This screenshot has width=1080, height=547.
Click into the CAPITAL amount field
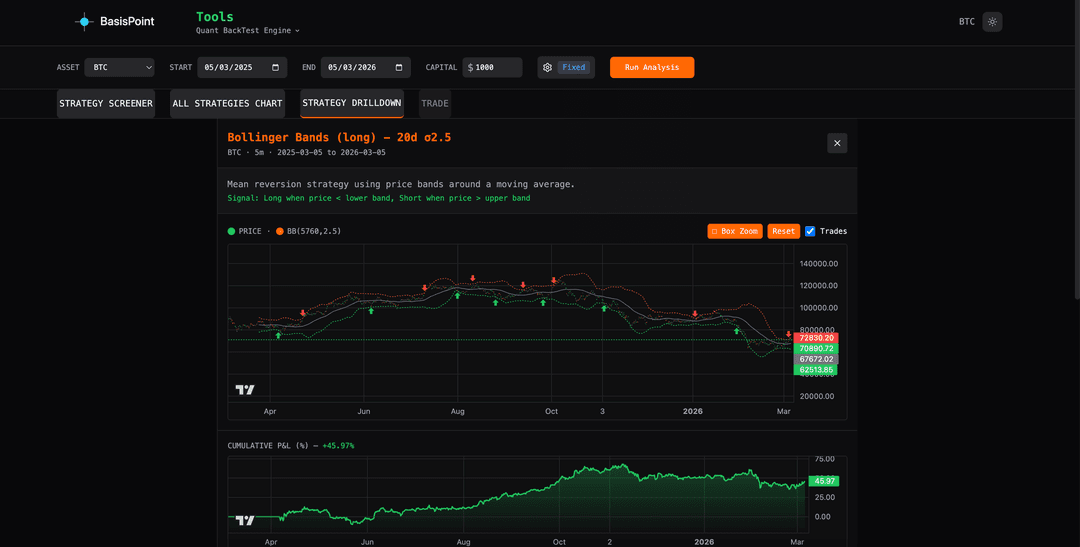coord(497,68)
